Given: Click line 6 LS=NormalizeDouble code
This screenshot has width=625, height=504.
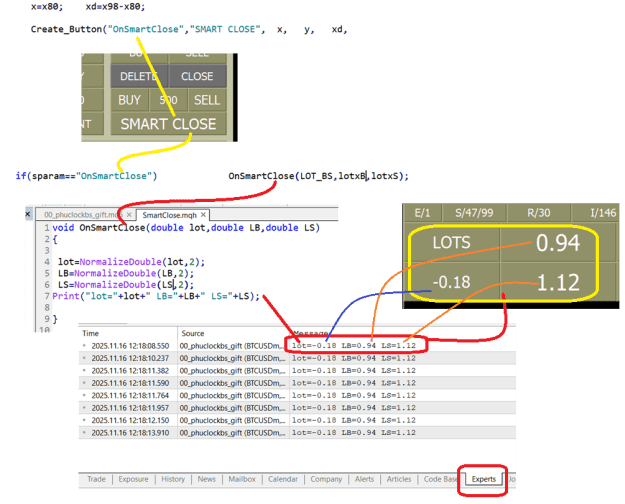Looking at the screenshot, I should (126, 285).
